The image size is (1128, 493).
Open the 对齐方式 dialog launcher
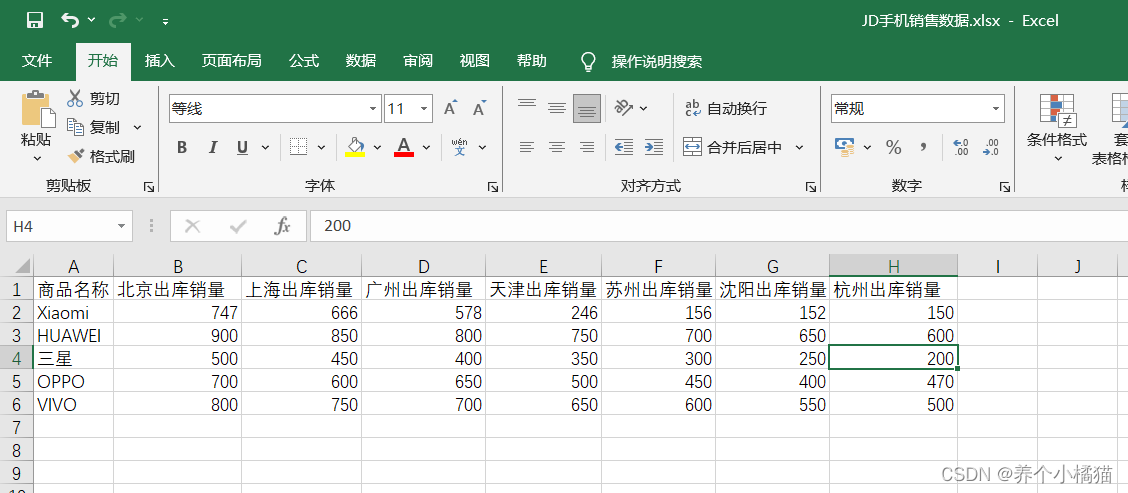(811, 186)
